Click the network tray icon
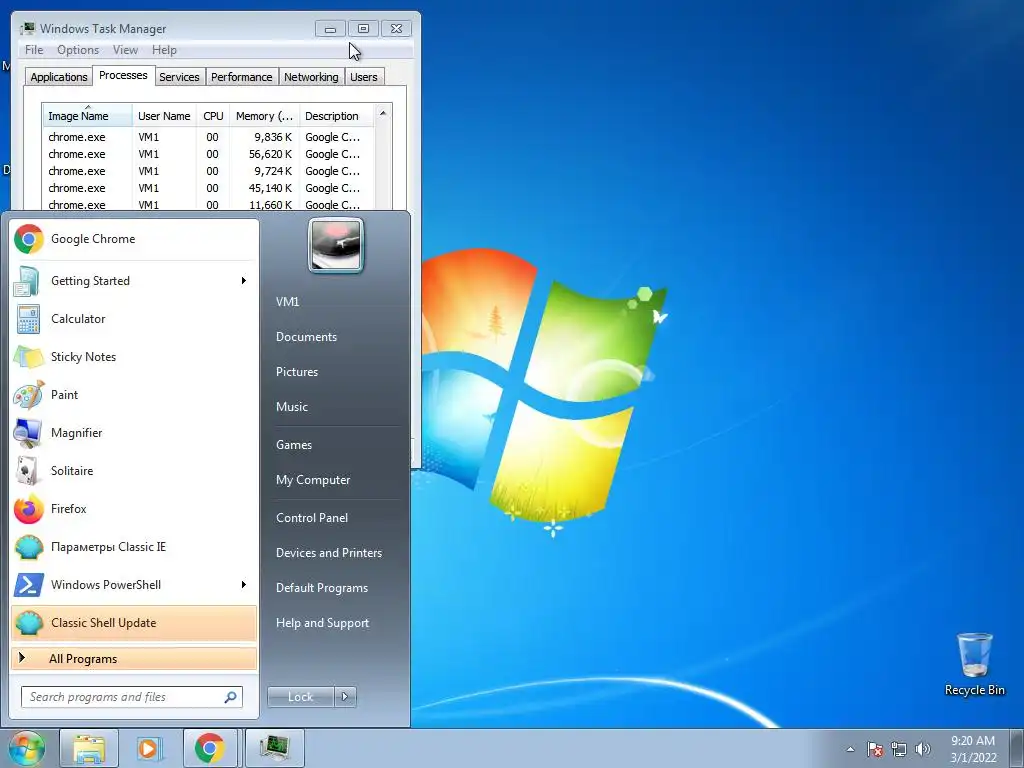Screen dimensions: 1024x768 click(x=899, y=749)
